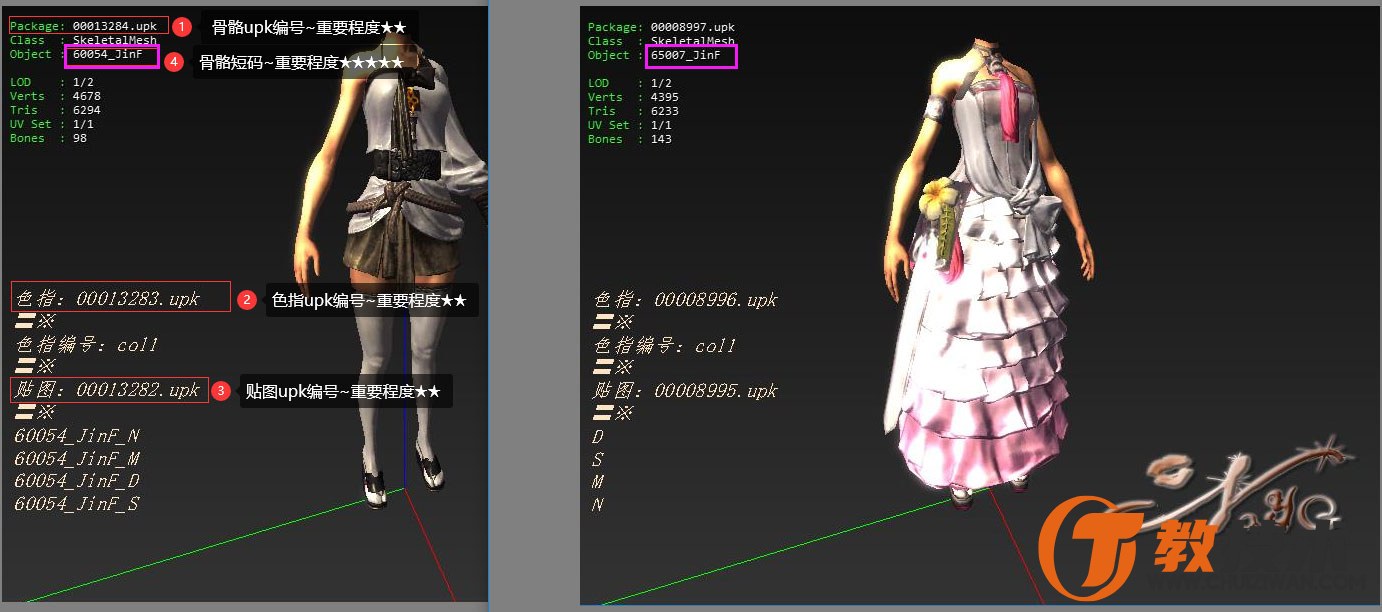This screenshot has height=612, width=1382.
Task: Click "Class : SkeletalMesh" in the 60054_JinF viewer
Action: 83,40
